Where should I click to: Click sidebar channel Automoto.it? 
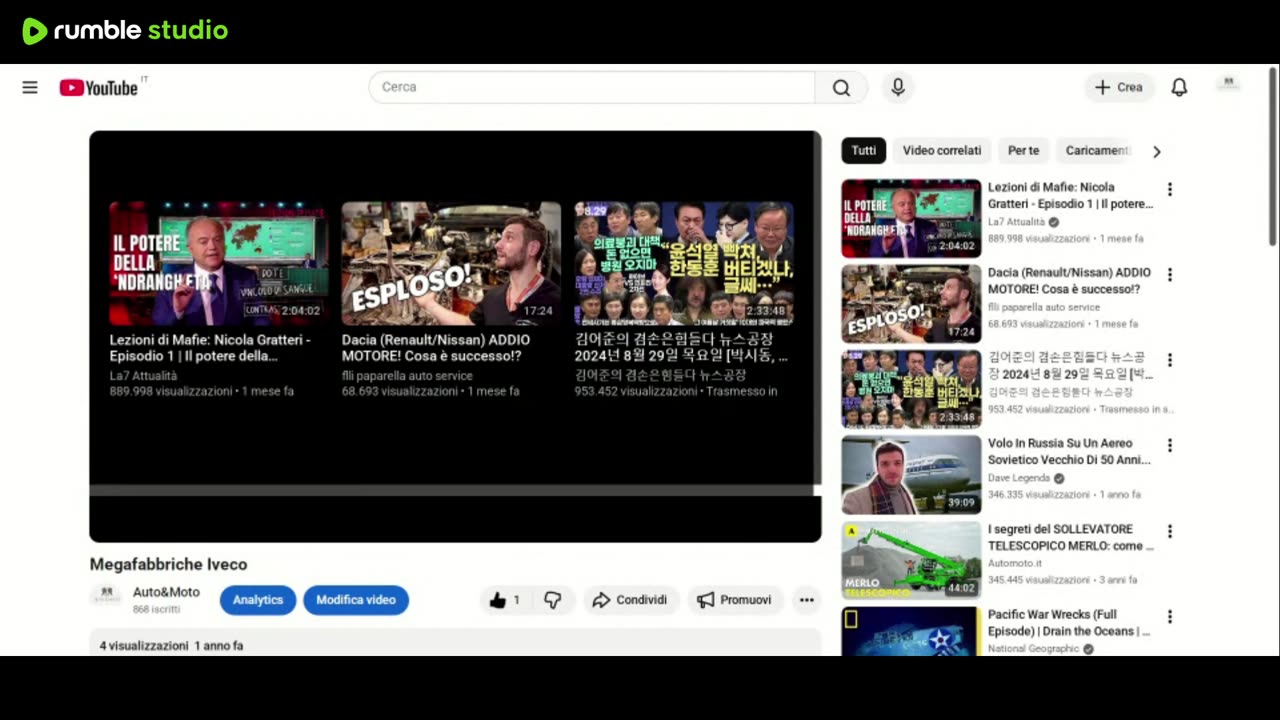click(1015, 564)
